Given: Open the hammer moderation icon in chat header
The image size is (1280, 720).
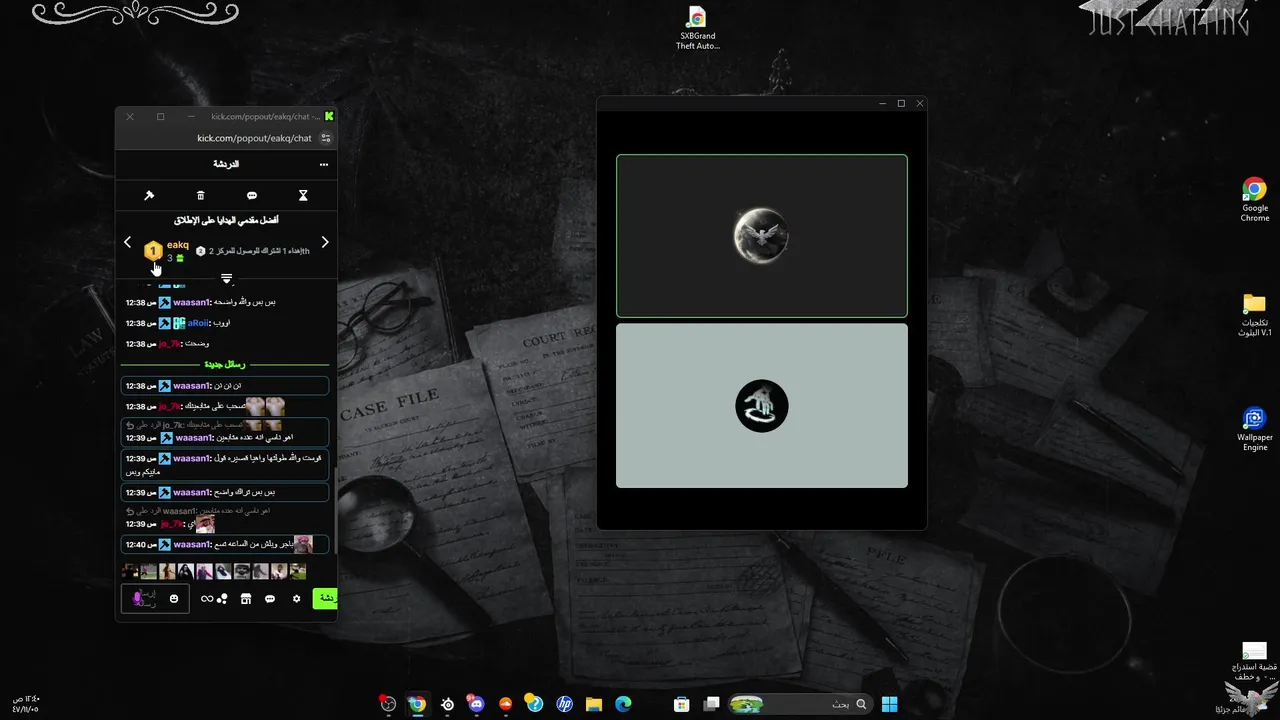Looking at the screenshot, I should coord(149,196).
